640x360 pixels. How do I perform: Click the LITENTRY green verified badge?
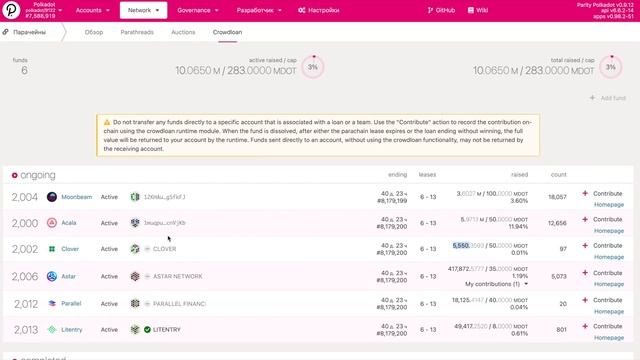(147, 330)
